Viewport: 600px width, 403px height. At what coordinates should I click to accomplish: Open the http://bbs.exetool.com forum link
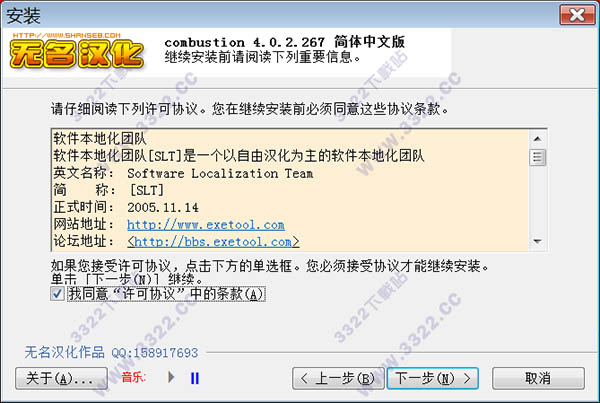(x=214, y=242)
